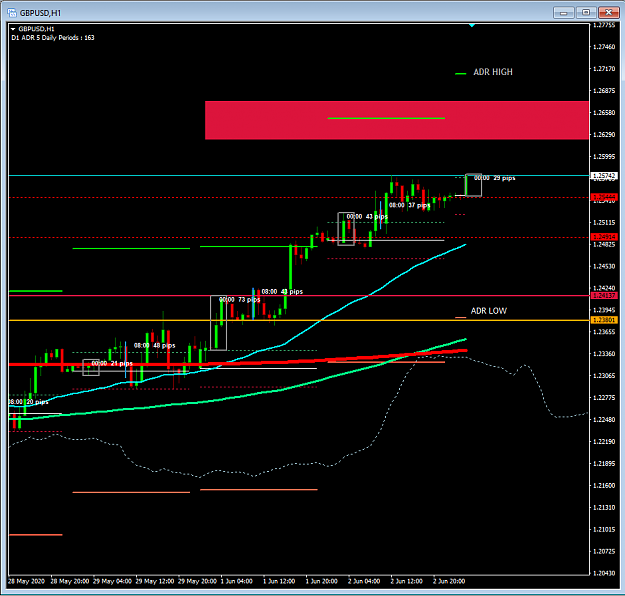The height and width of the screenshot is (596, 625).
Task: Expand the GBPUSD,H1 chart symbol arrow
Action: click(13, 29)
